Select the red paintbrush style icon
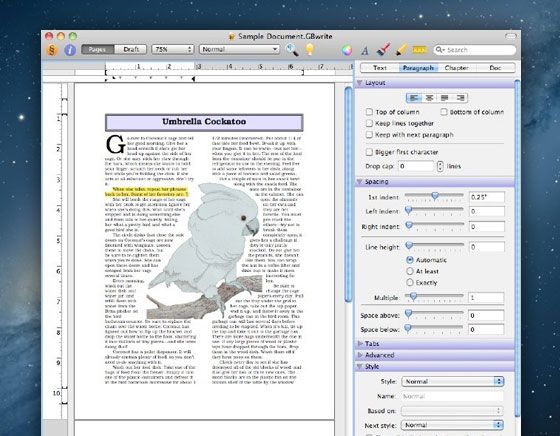This screenshot has width=560, height=436. pyautogui.click(x=384, y=49)
